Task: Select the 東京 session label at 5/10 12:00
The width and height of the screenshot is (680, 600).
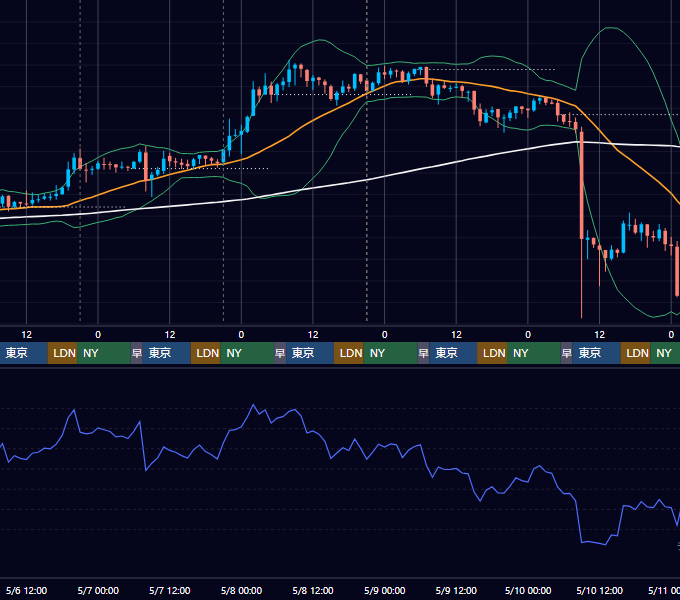Action: (597, 353)
